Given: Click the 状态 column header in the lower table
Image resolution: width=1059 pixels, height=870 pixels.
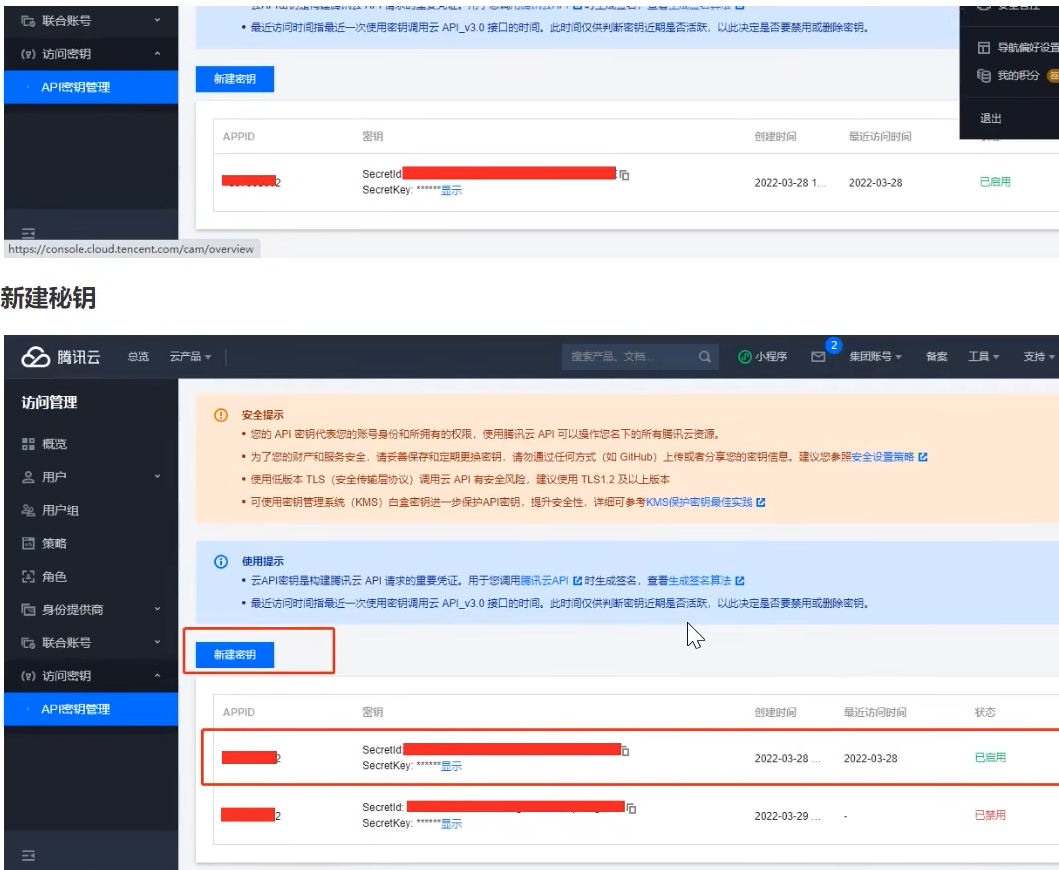Looking at the screenshot, I should [985, 713].
